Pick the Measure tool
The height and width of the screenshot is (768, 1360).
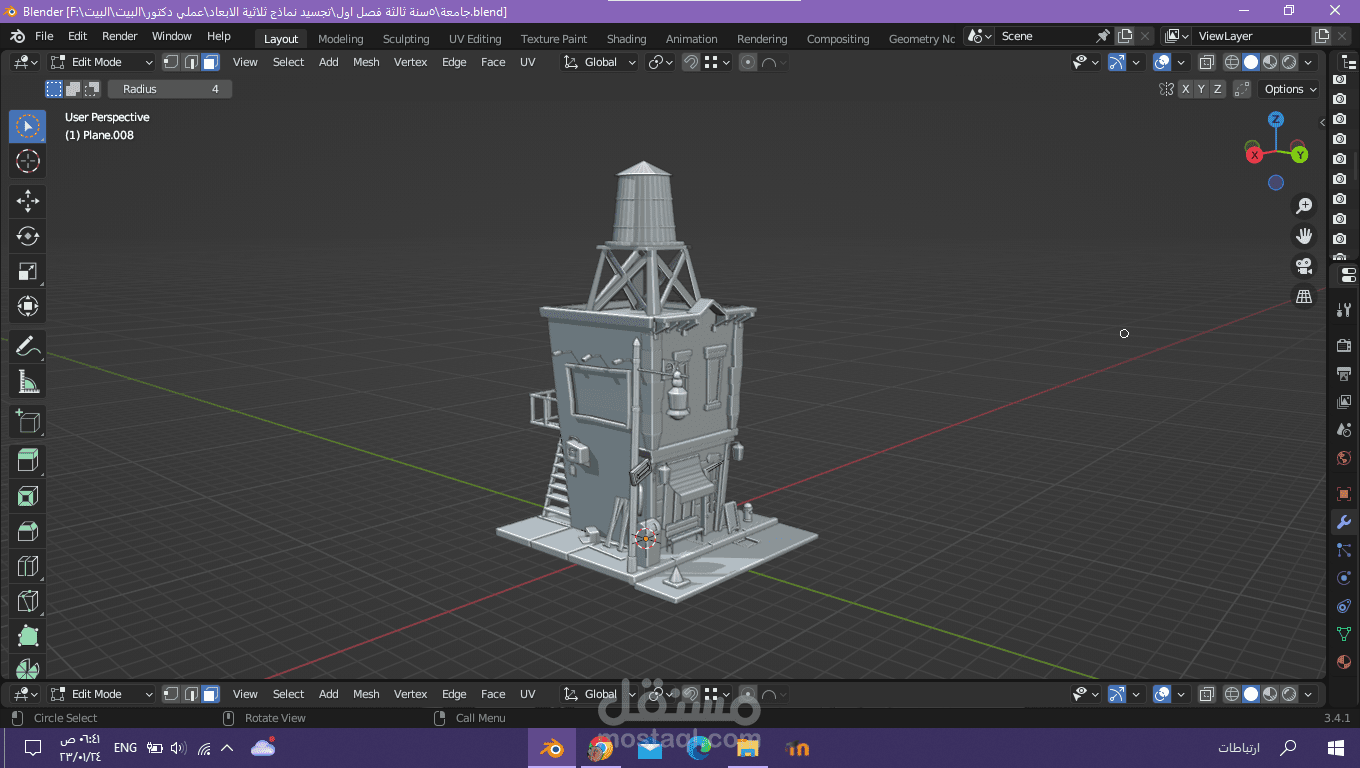(x=27, y=382)
